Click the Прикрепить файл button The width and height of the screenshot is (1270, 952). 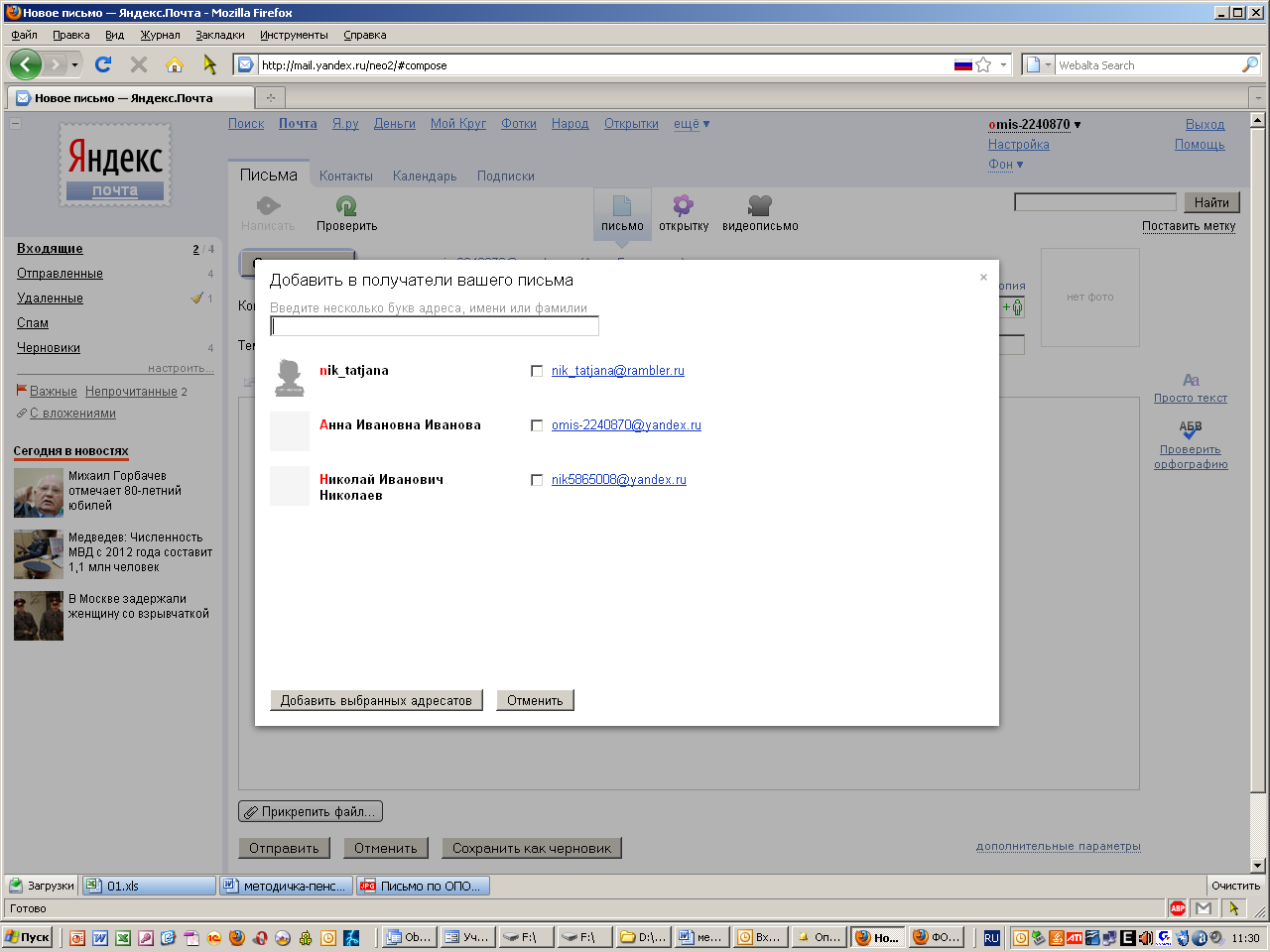[311, 811]
